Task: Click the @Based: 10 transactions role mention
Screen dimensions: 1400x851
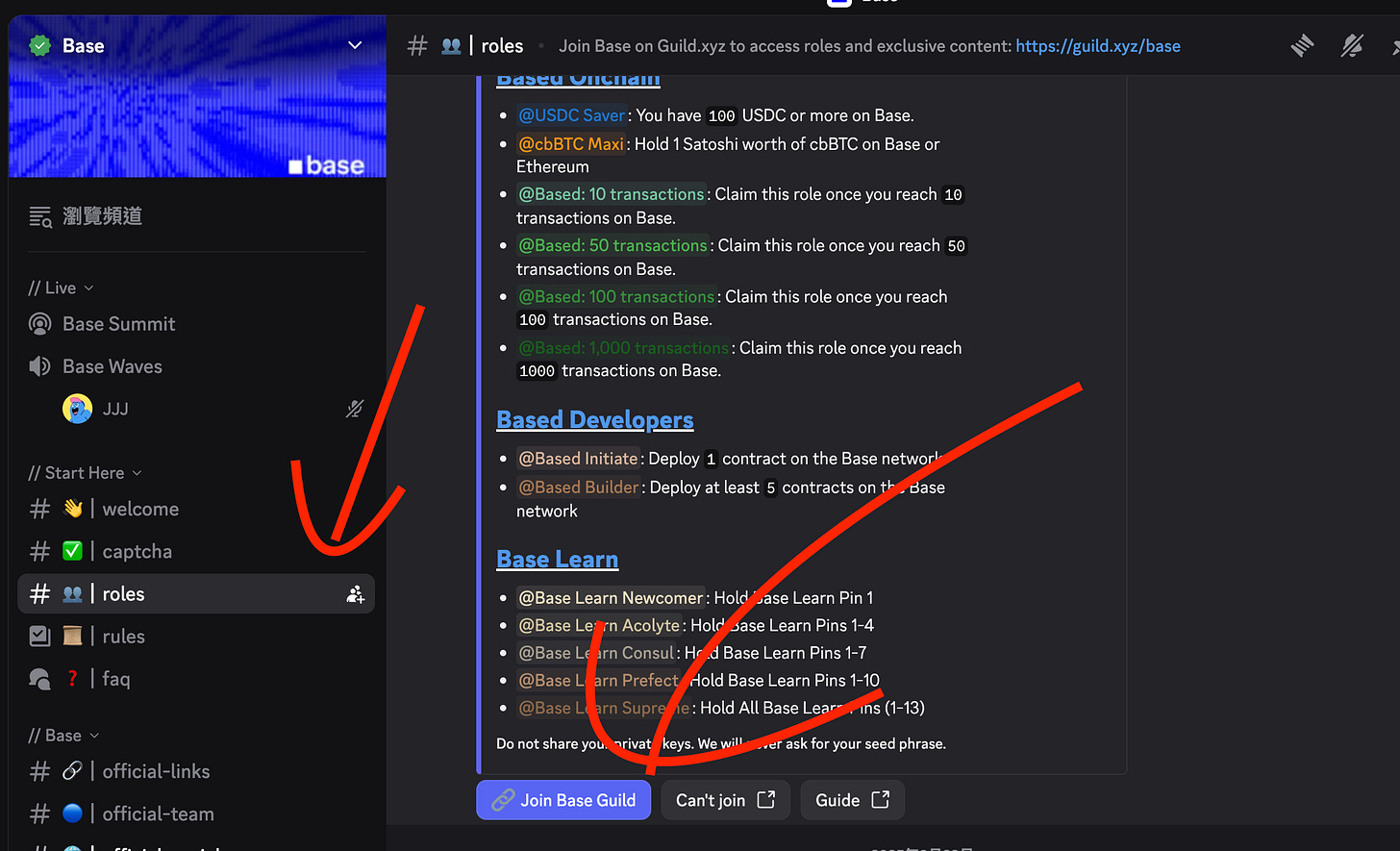Action: (x=612, y=194)
